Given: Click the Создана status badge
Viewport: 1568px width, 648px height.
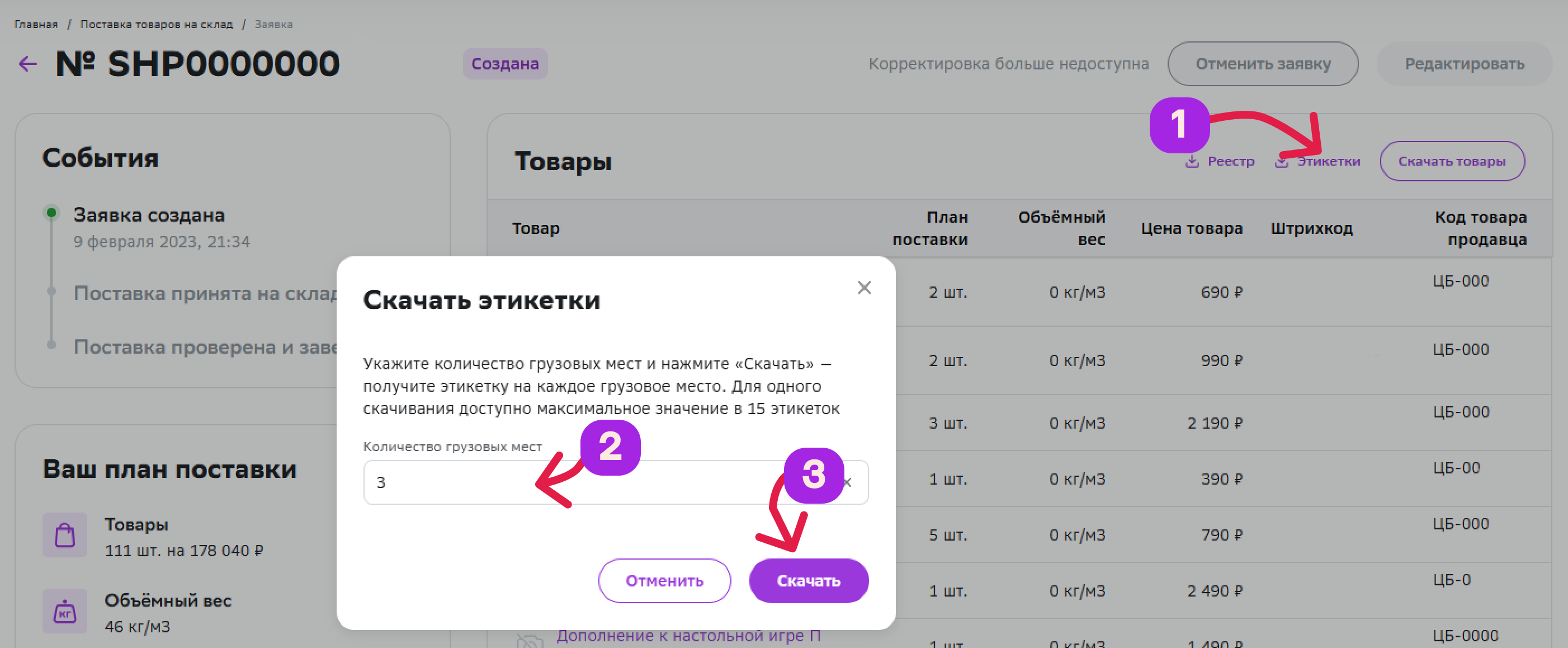Looking at the screenshot, I should 504,64.
